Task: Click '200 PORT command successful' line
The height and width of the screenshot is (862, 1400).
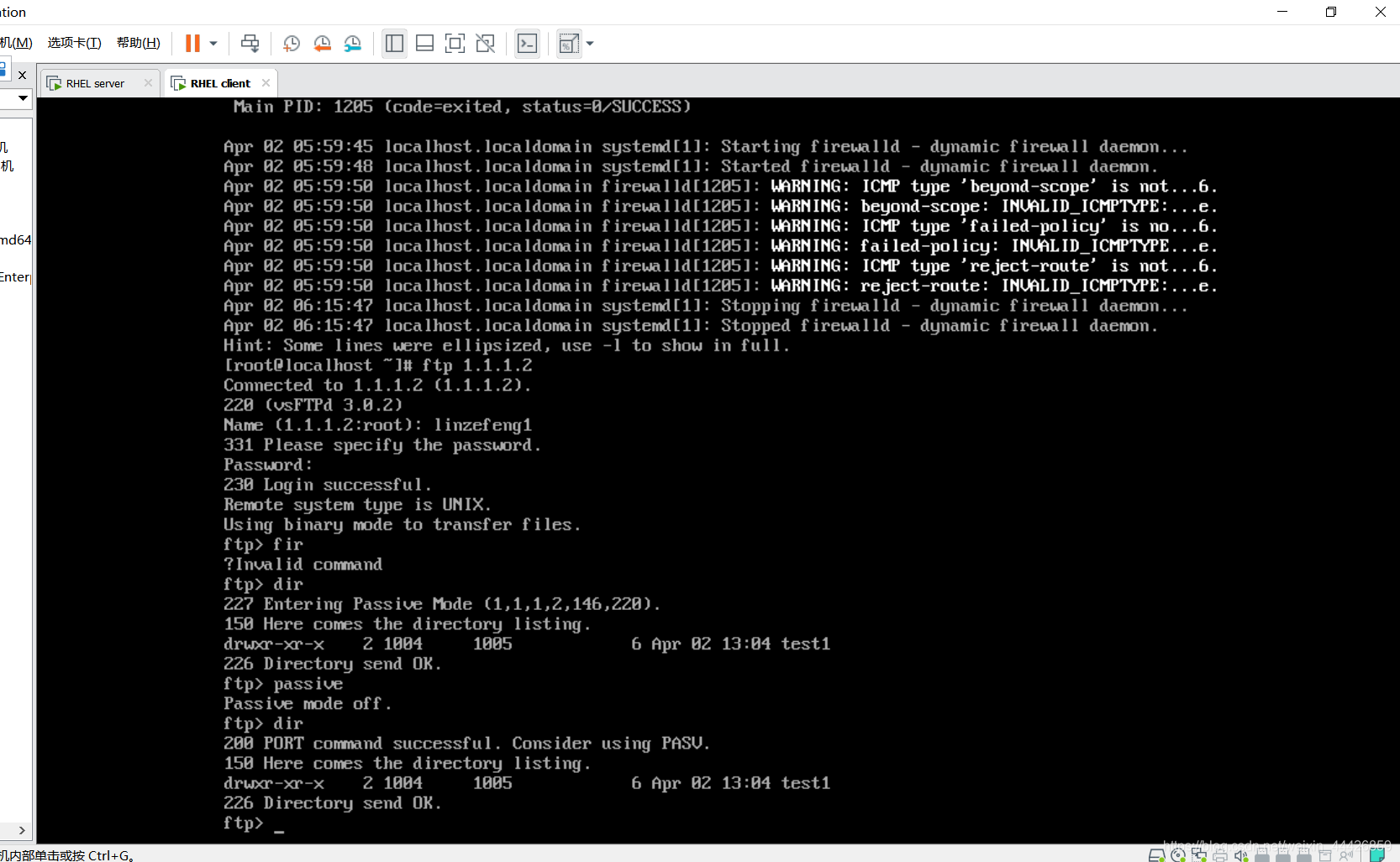Action: tap(466, 744)
